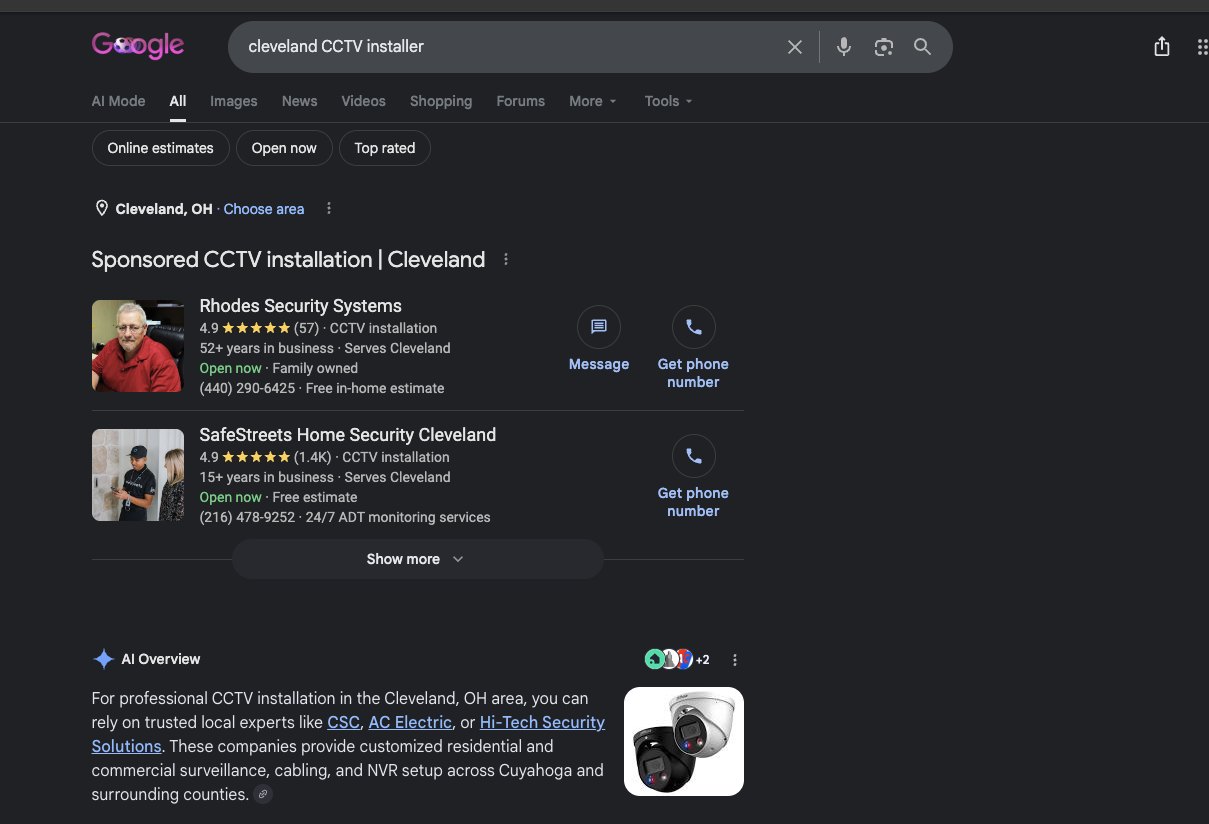Click Rhodes Security Systems owner photo
Viewport: 1209px width, 824px height.
[x=138, y=346]
